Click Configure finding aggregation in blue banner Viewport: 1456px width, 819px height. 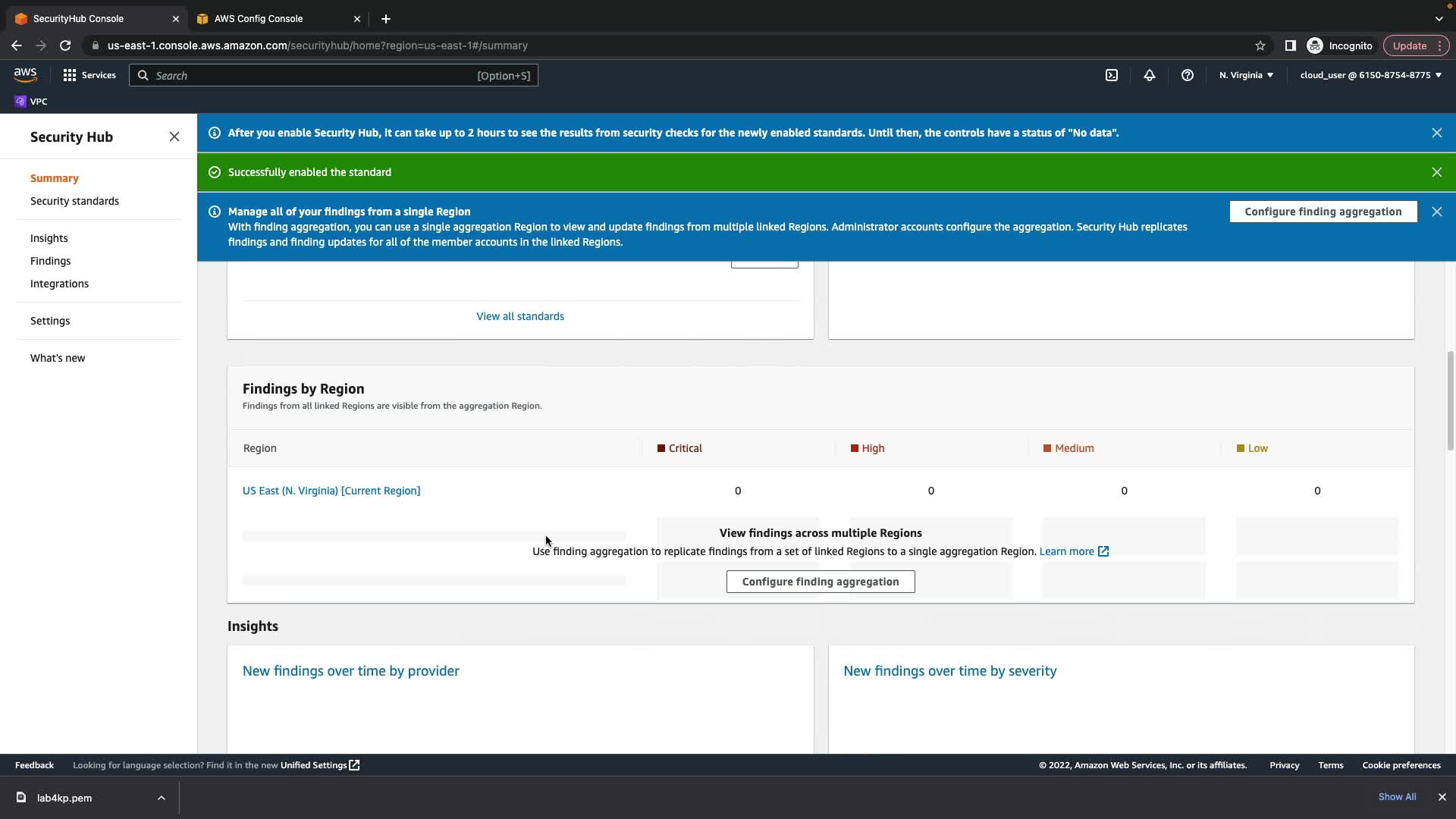pos(1323,212)
